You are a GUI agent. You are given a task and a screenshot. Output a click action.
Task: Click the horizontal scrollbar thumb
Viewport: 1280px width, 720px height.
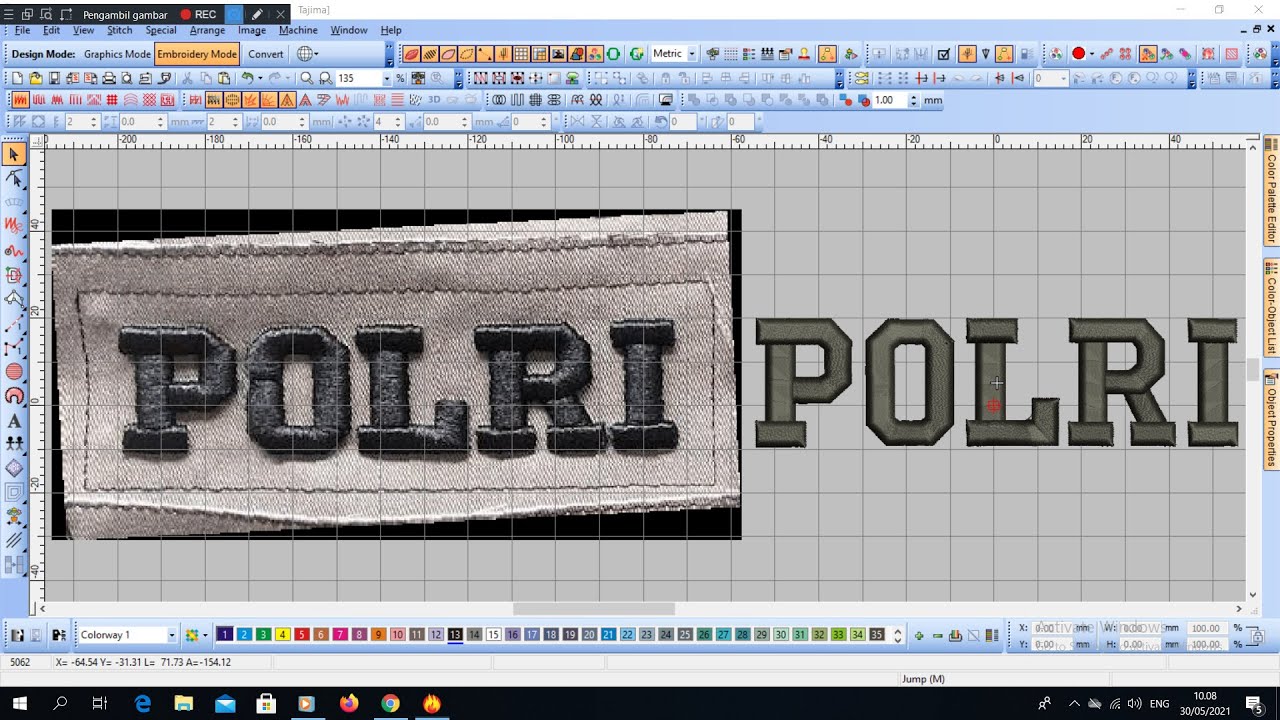coord(594,609)
